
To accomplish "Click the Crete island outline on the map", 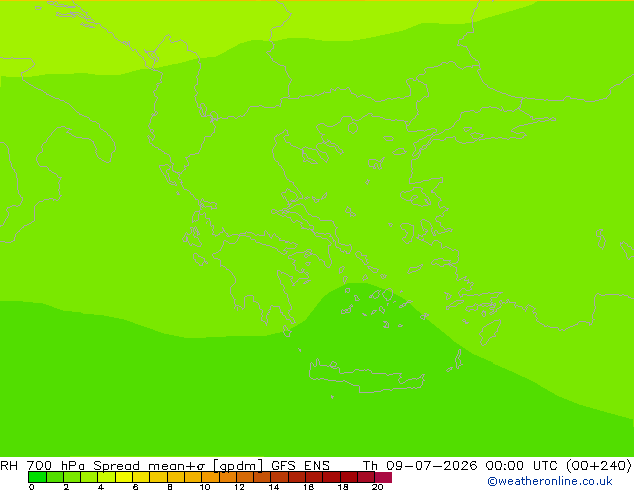I will (x=366, y=376).
